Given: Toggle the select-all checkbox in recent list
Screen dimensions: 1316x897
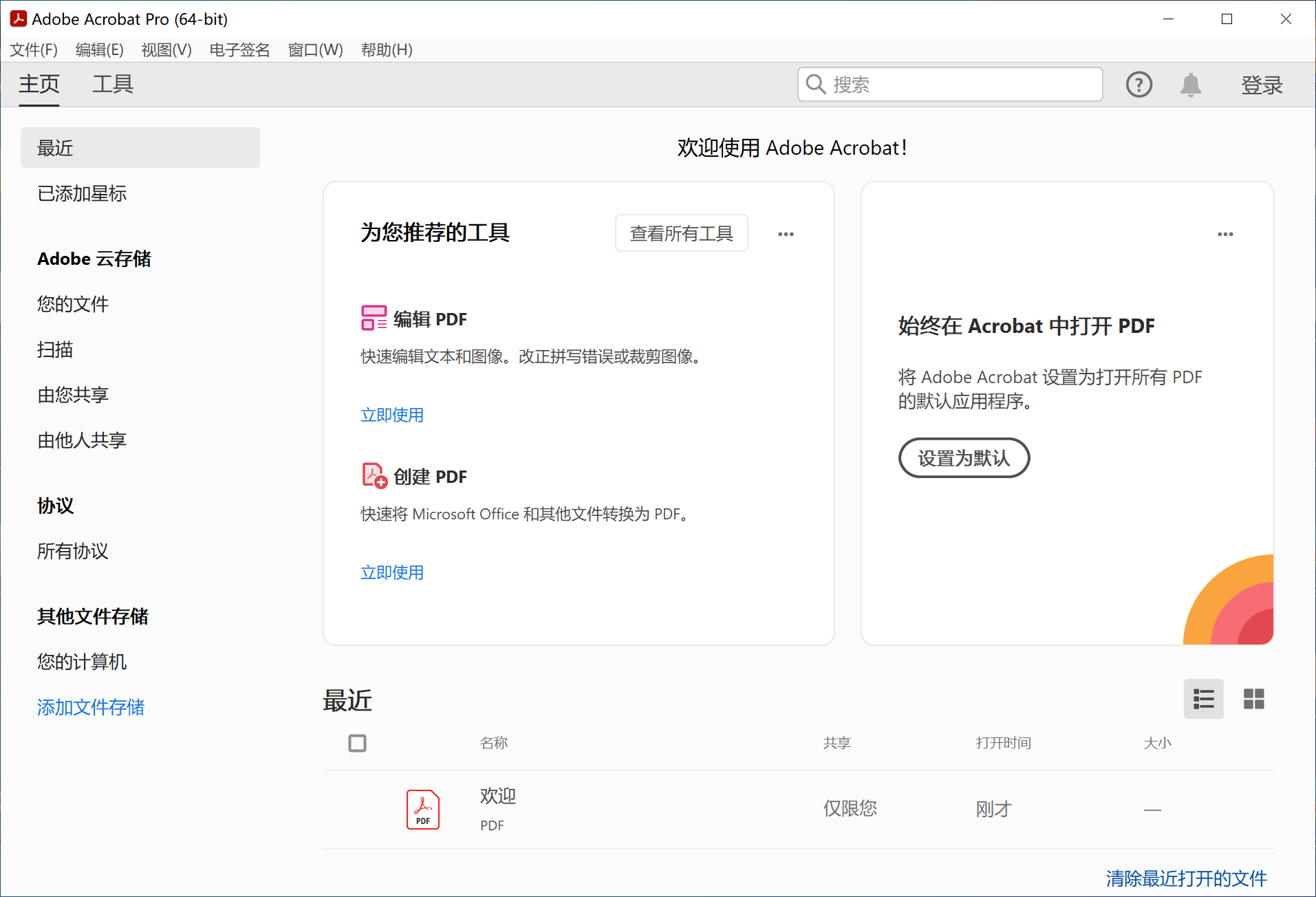Looking at the screenshot, I should pyautogui.click(x=357, y=743).
